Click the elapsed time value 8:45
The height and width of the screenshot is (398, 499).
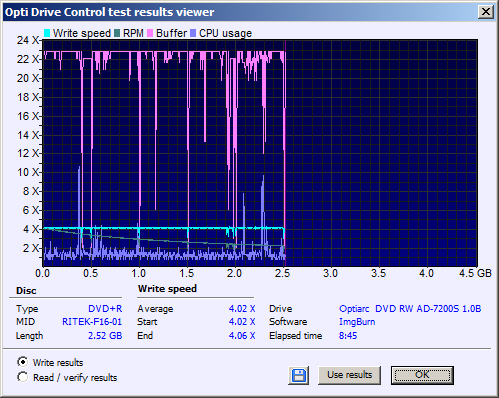point(348,335)
